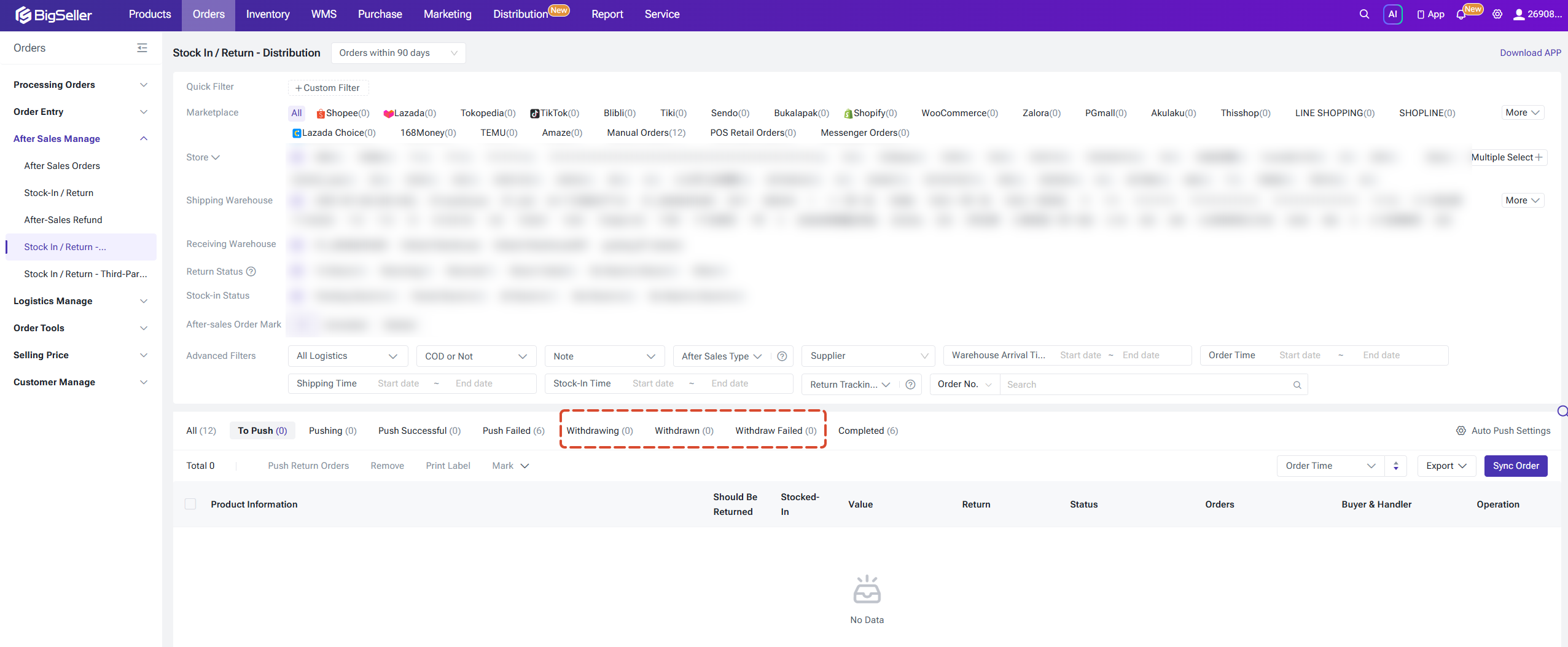Open the notifications bell

(1461, 15)
